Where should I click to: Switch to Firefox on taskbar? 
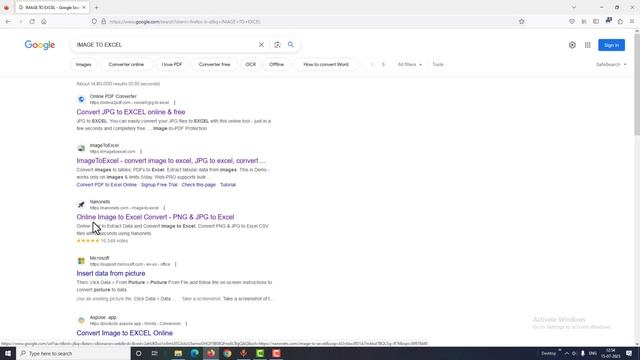[x=211, y=353]
